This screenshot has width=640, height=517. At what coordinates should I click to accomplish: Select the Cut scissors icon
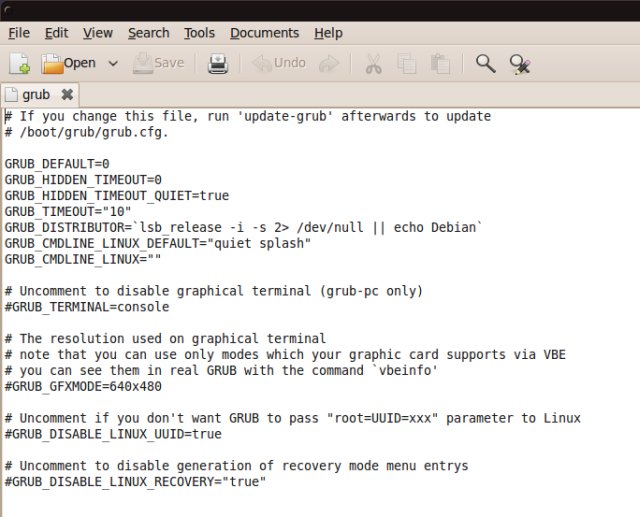pos(373,64)
